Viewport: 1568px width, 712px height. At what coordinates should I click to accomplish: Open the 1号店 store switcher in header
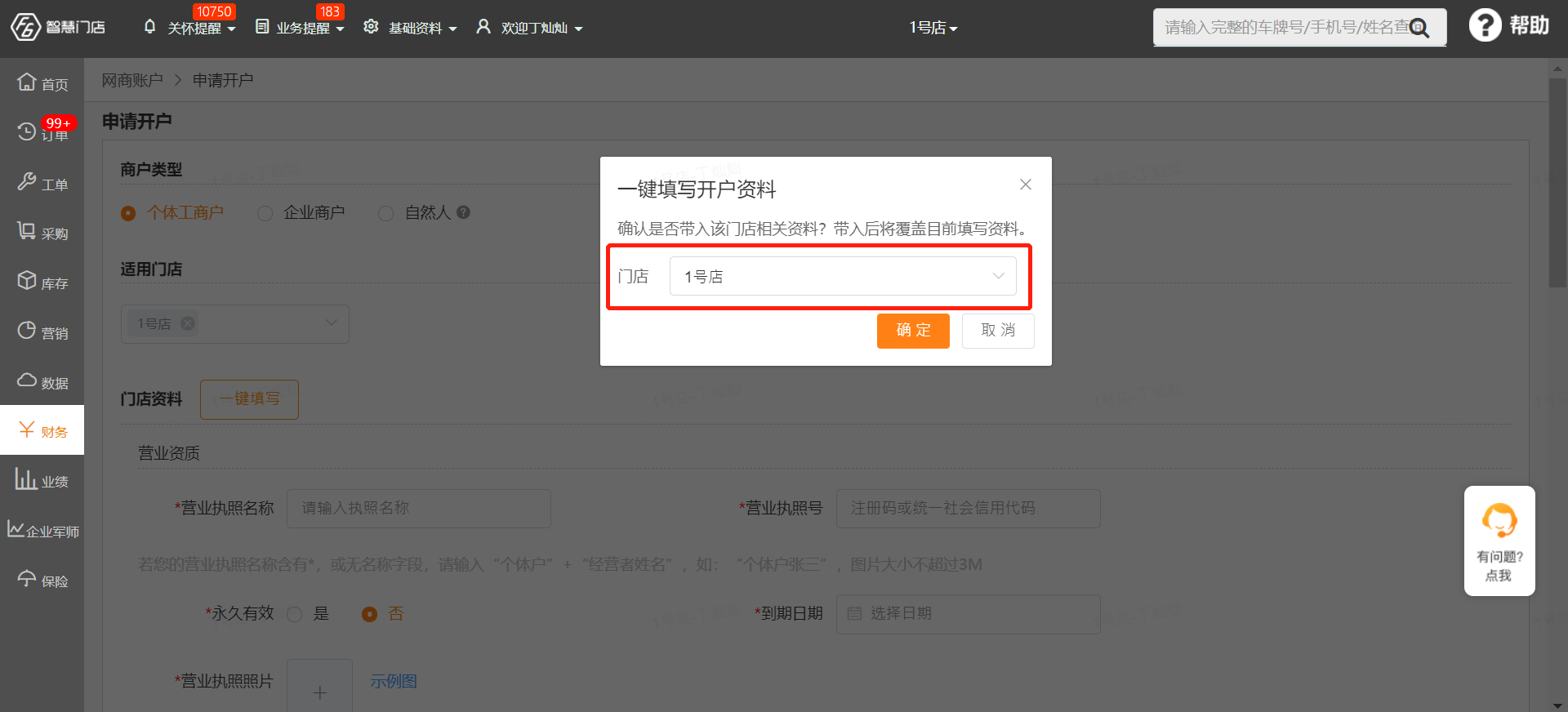[x=933, y=28]
